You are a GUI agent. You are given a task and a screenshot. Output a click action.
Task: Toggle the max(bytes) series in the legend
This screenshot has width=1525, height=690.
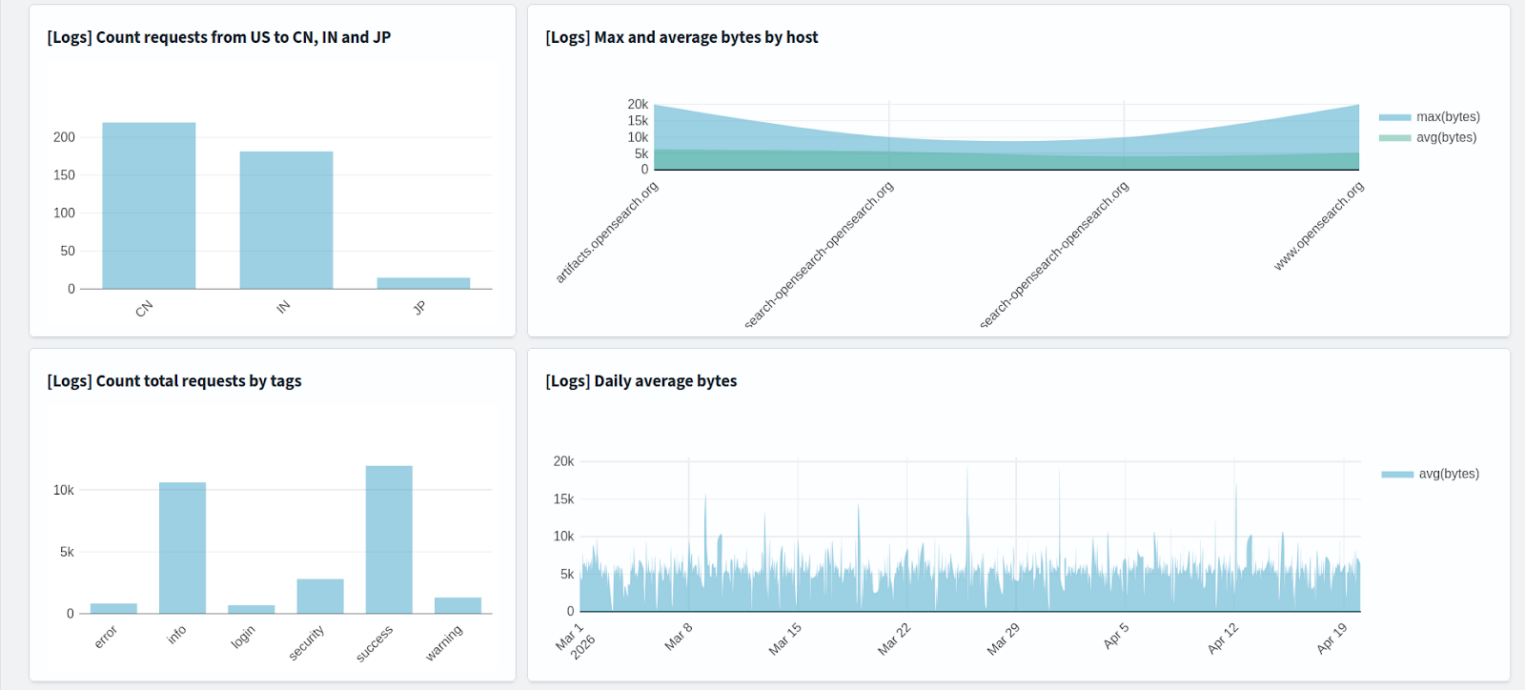click(1448, 116)
